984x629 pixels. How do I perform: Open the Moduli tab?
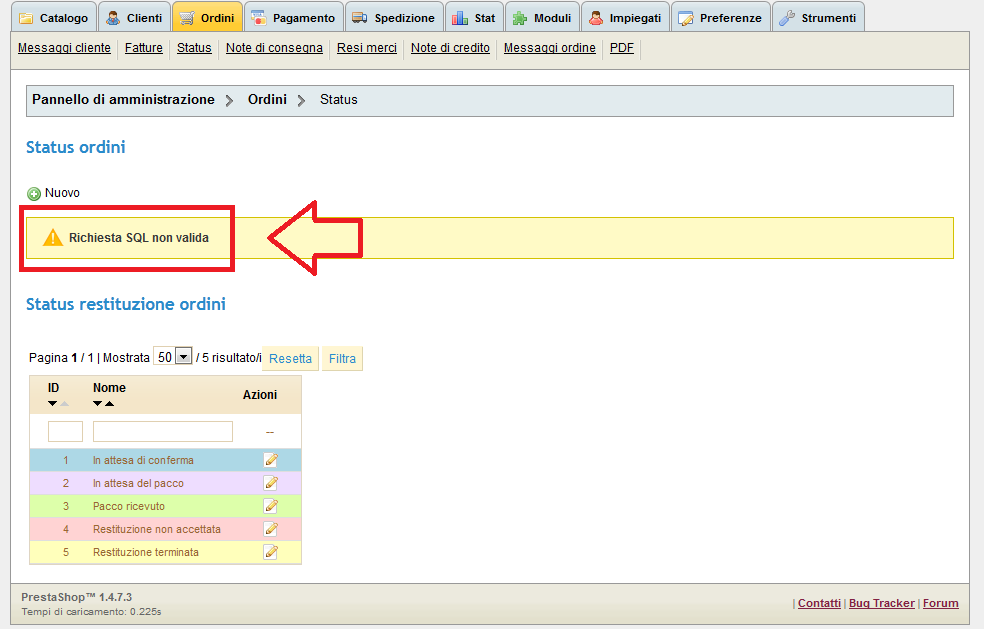click(x=542, y=18)
